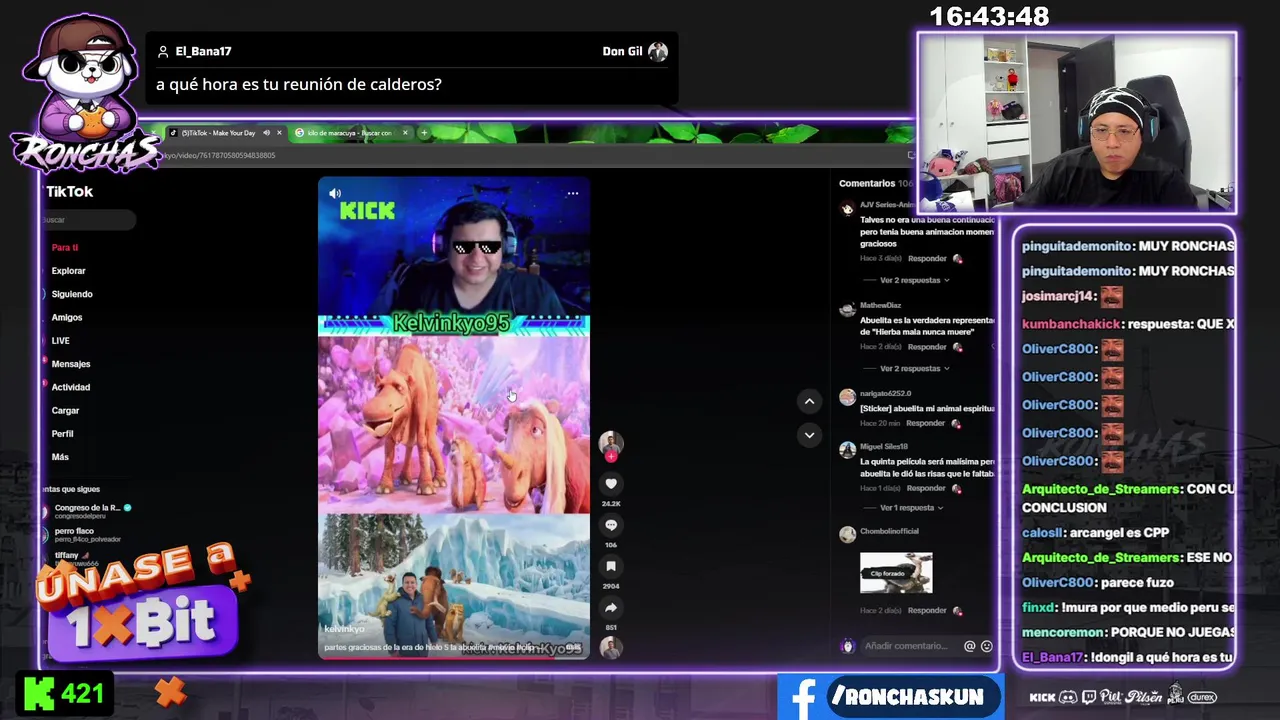Open 'Perfil' in the TikTok sidebar
The height and width of the screenshot is (720, 1280).
click(62, 434)
